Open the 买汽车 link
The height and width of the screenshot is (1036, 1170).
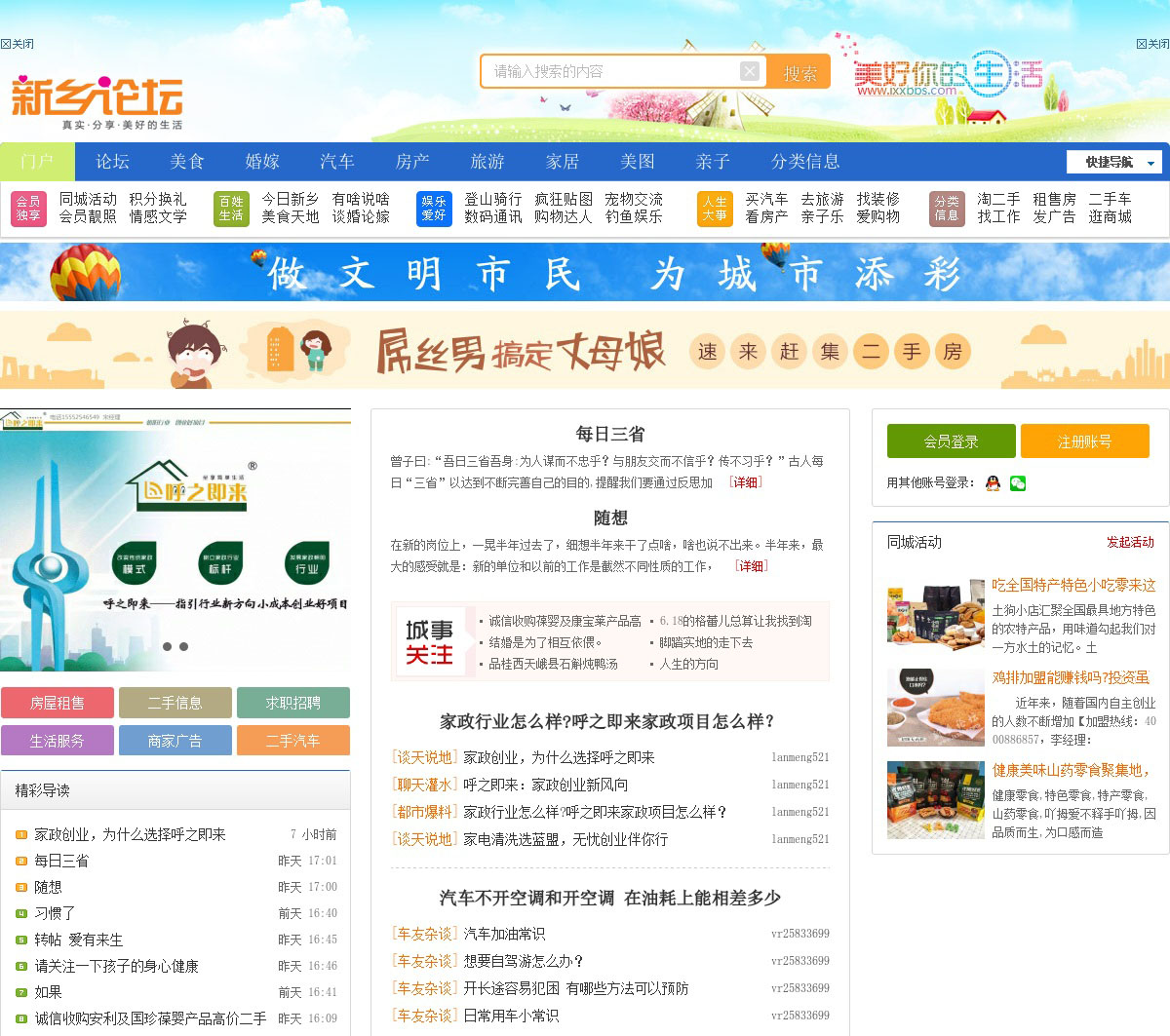[766, 199]
